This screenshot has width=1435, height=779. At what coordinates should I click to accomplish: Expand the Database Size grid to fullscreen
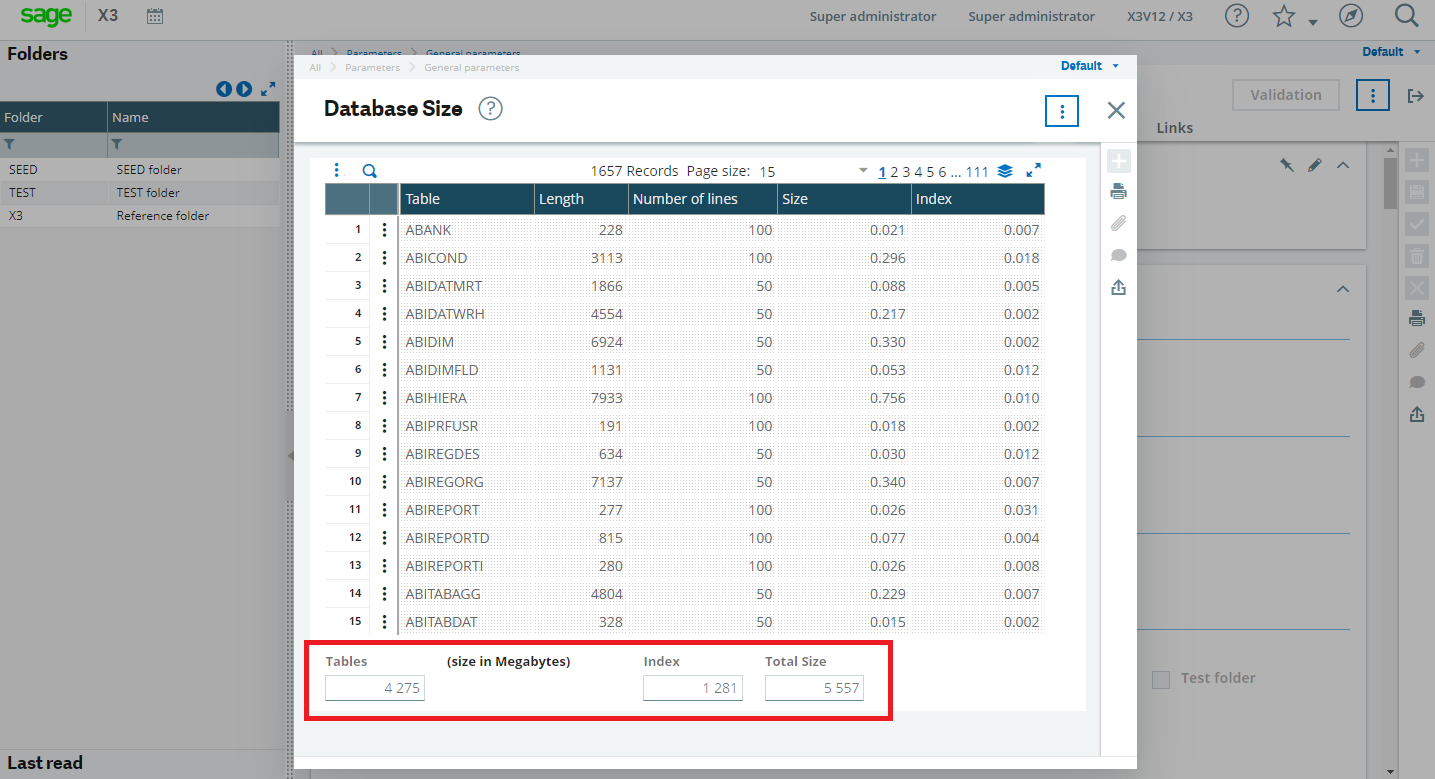[1033, 170]
